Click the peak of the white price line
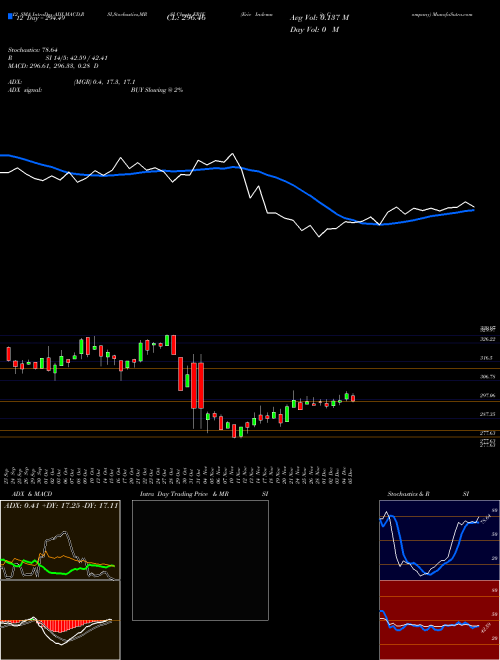 (232, 154)
